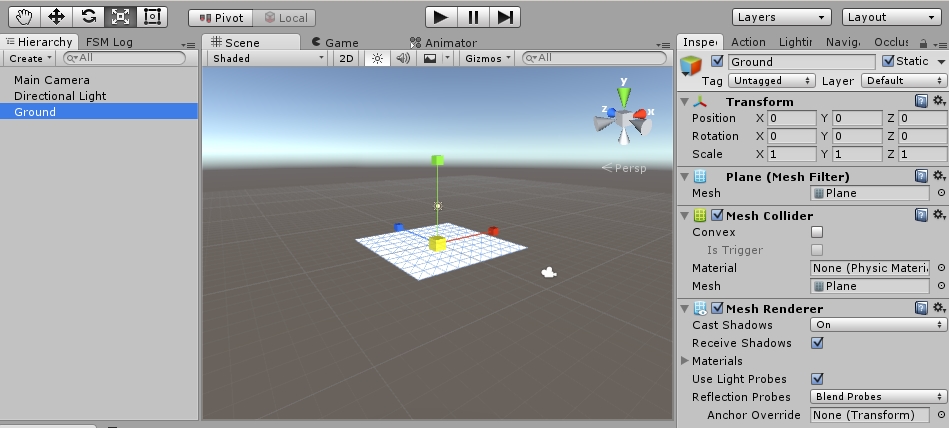
Task: Open Mesh Collider help icon
Action: pyautogui.click(x=921, y=215)
